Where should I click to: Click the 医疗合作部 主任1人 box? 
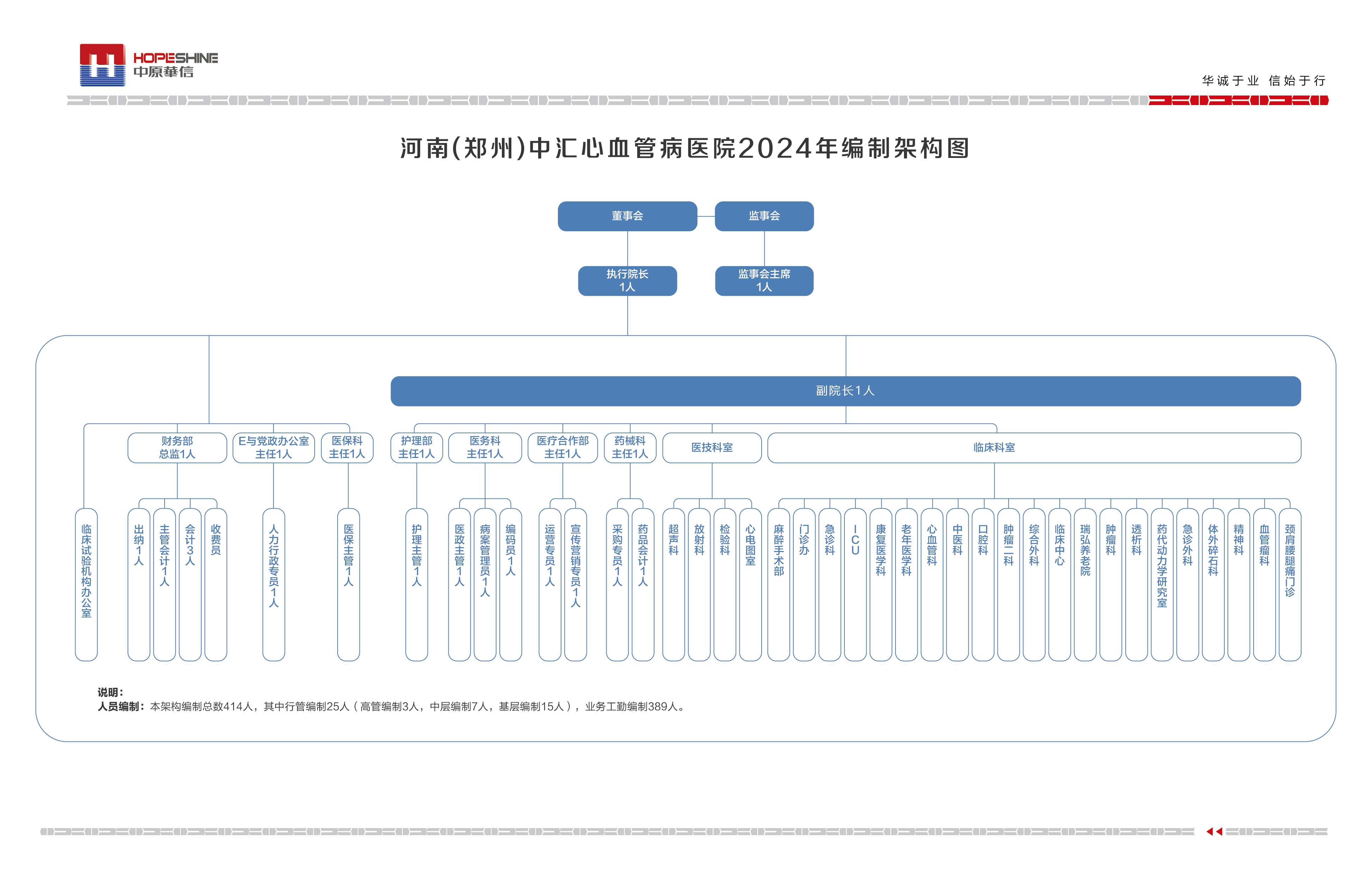(562, 447)
